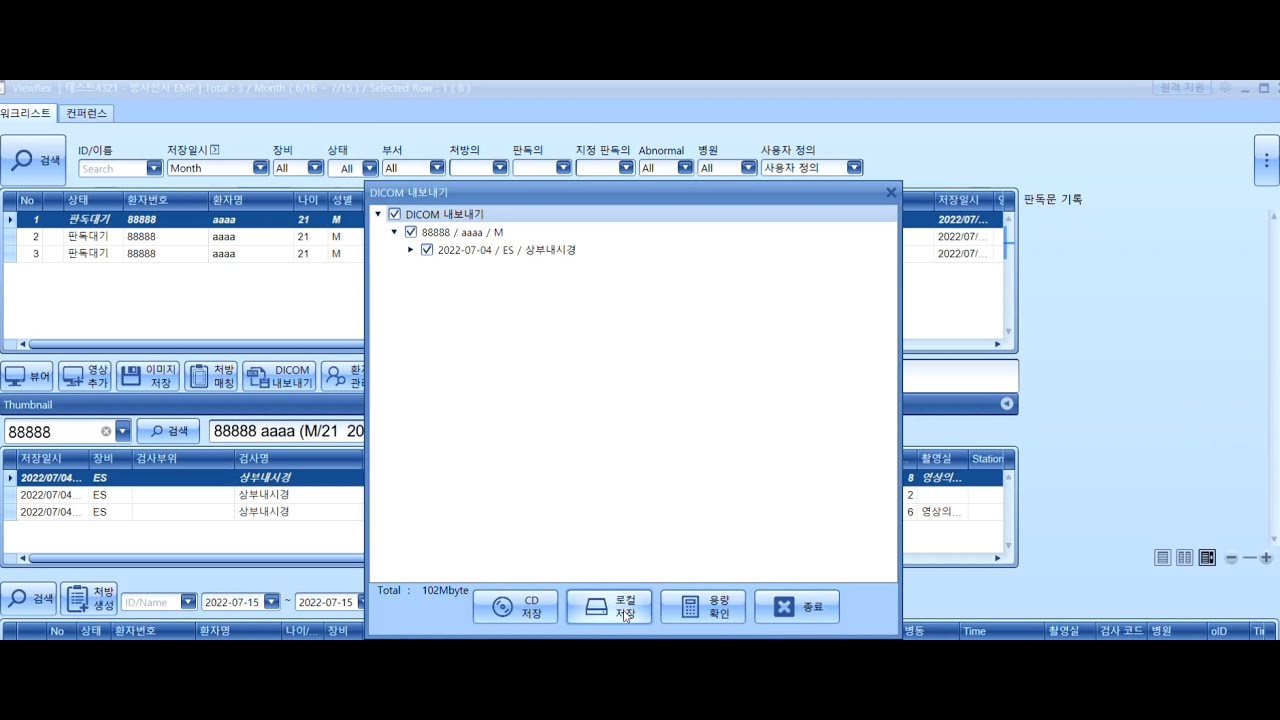Click the 영상 추가 toolbar icon
The image size is (1280, 720).
(85, 377)
